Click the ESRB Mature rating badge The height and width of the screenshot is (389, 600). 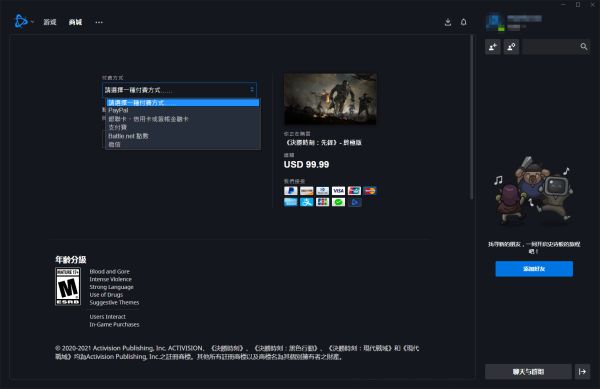(68, 286)
